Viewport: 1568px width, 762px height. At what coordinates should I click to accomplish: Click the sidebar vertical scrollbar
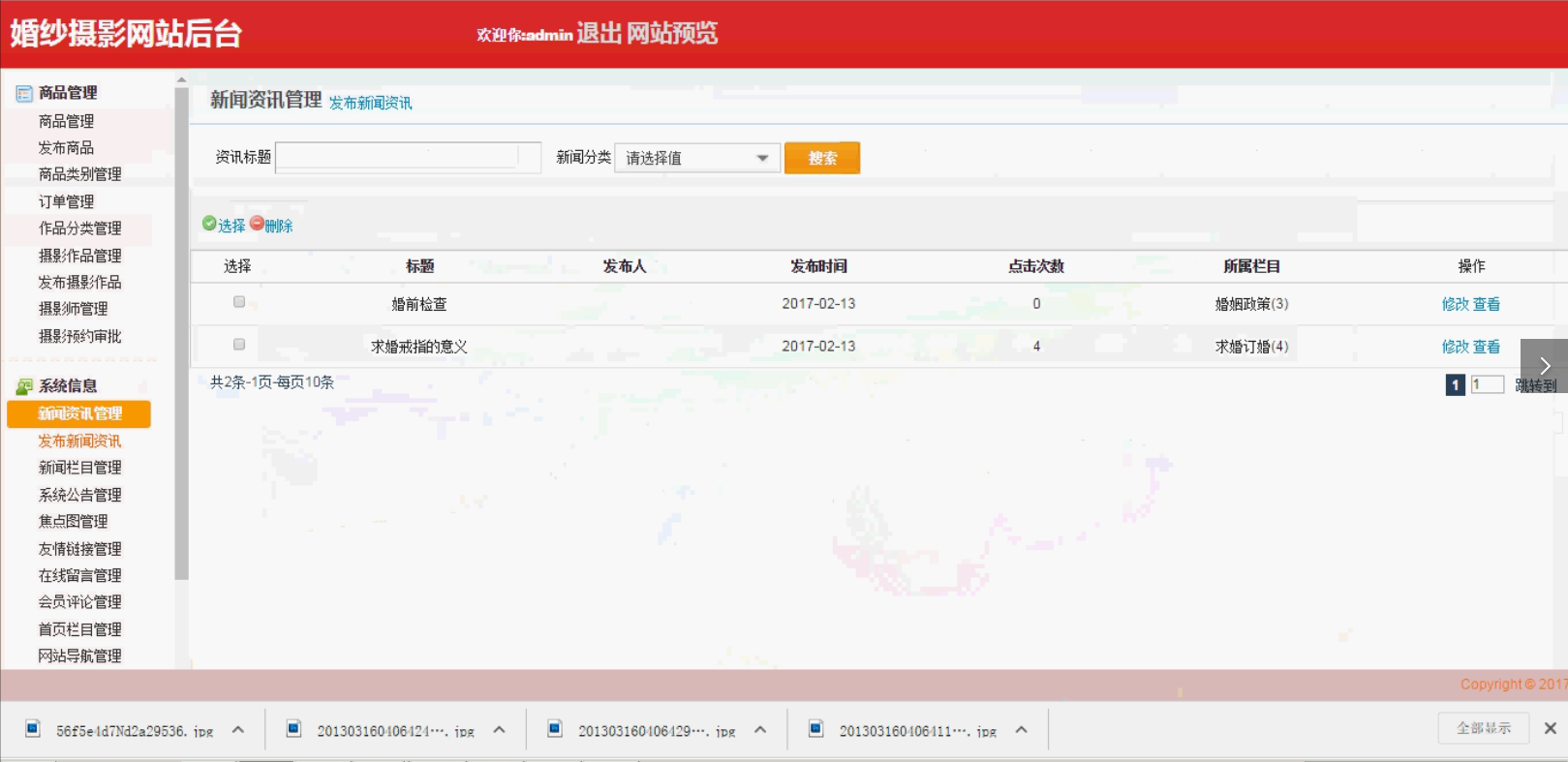click(181, 329)
